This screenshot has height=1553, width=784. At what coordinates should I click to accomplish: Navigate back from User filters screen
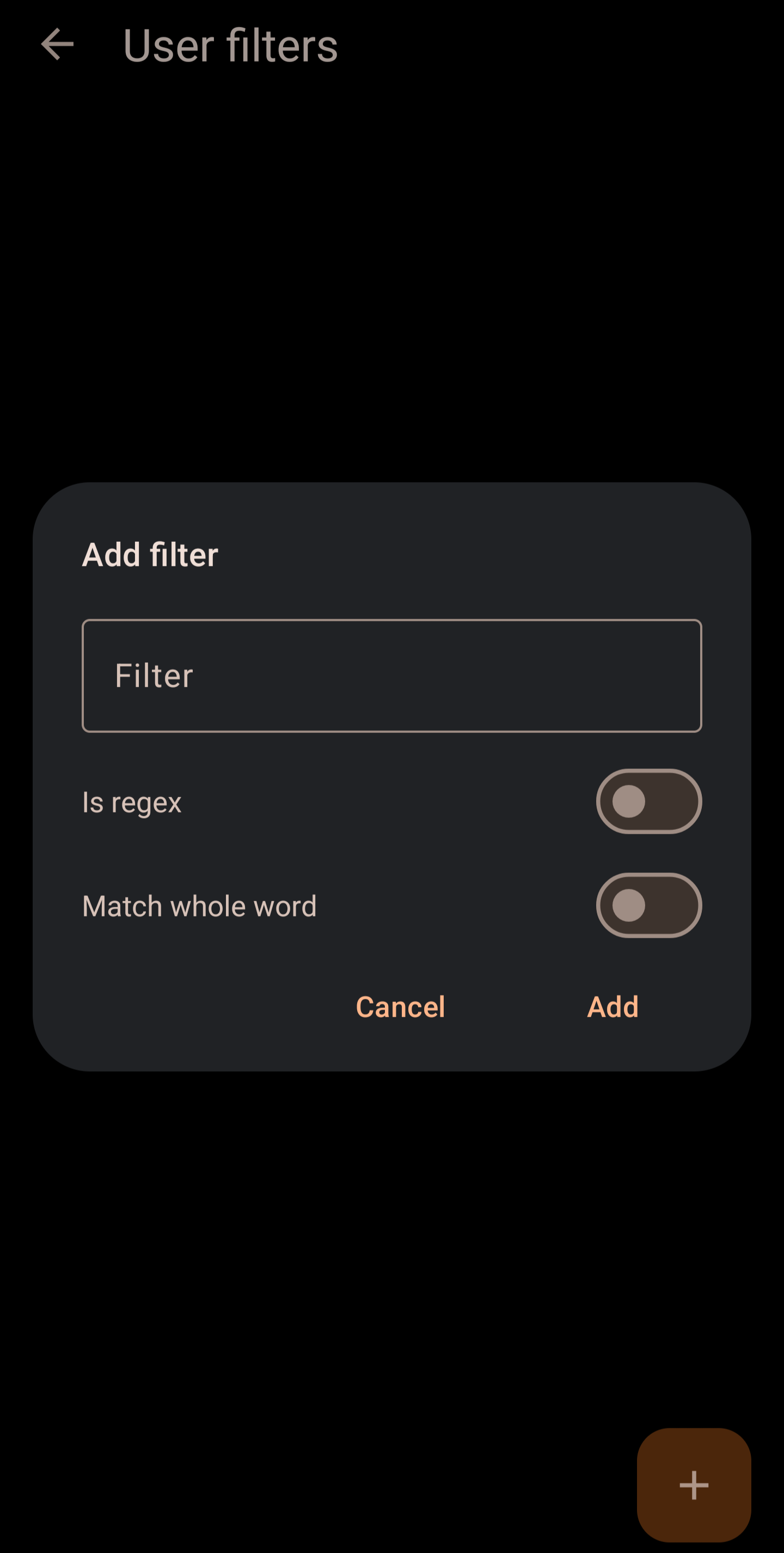[57, 45]
